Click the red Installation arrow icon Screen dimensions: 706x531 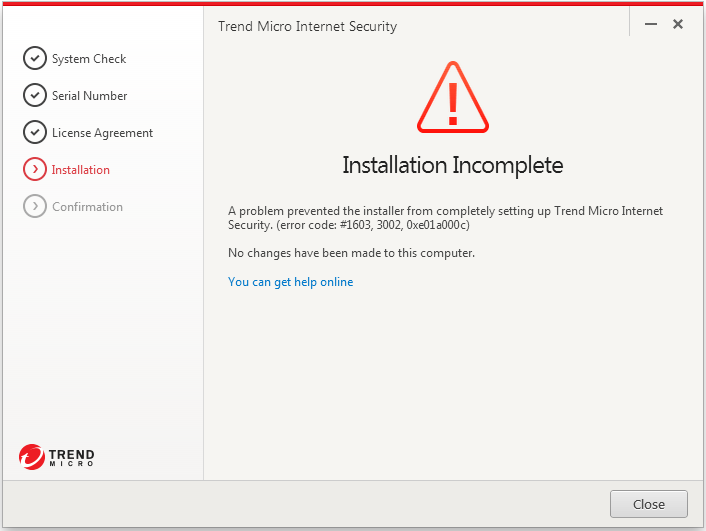[35, 169]
